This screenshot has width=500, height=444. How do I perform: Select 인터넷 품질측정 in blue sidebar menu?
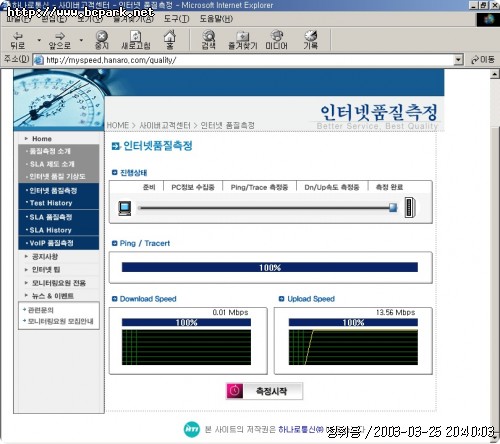[53, 191]
